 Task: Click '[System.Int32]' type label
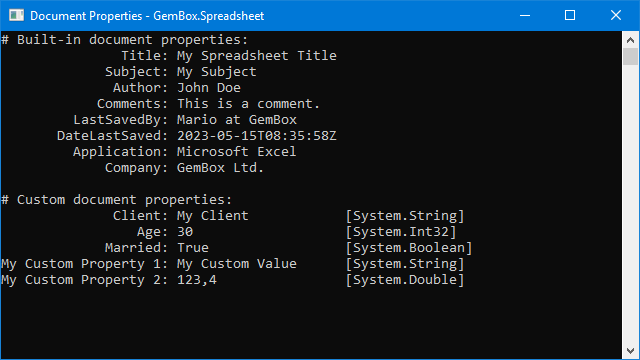coord(401,232)
